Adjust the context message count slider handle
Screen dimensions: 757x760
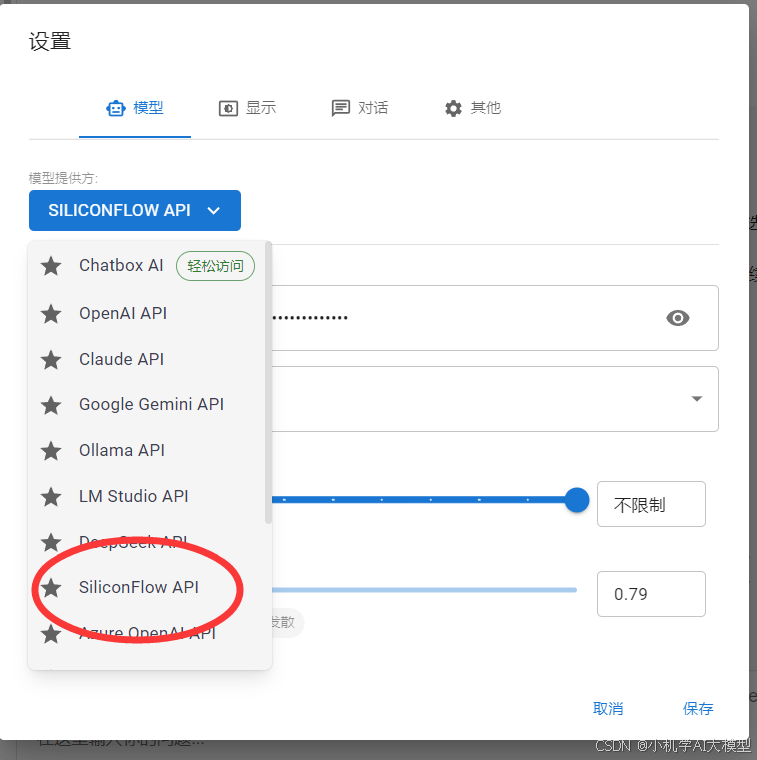[x=577, y=500]
